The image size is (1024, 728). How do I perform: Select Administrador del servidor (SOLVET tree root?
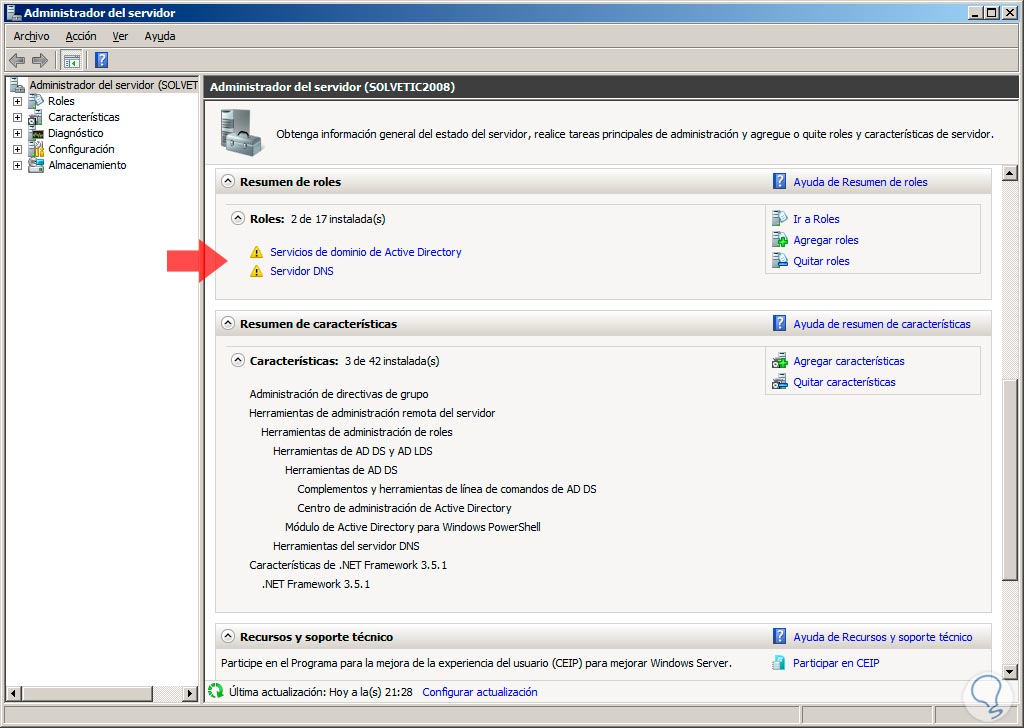(x=114, y=85)
